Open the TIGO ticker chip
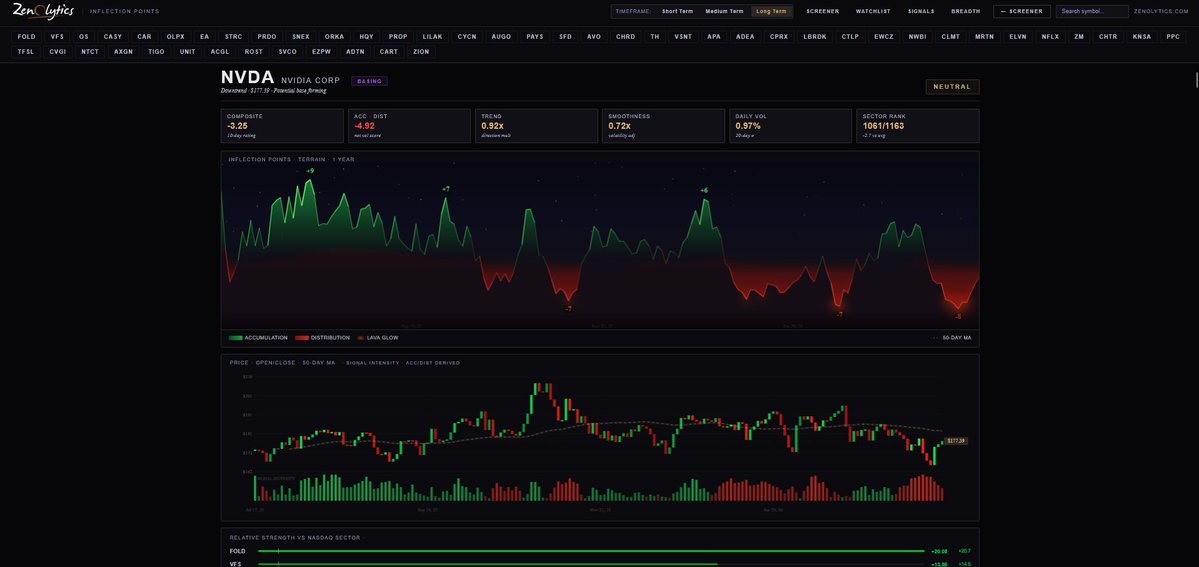The image size is (1199, 567). (156, 52)
